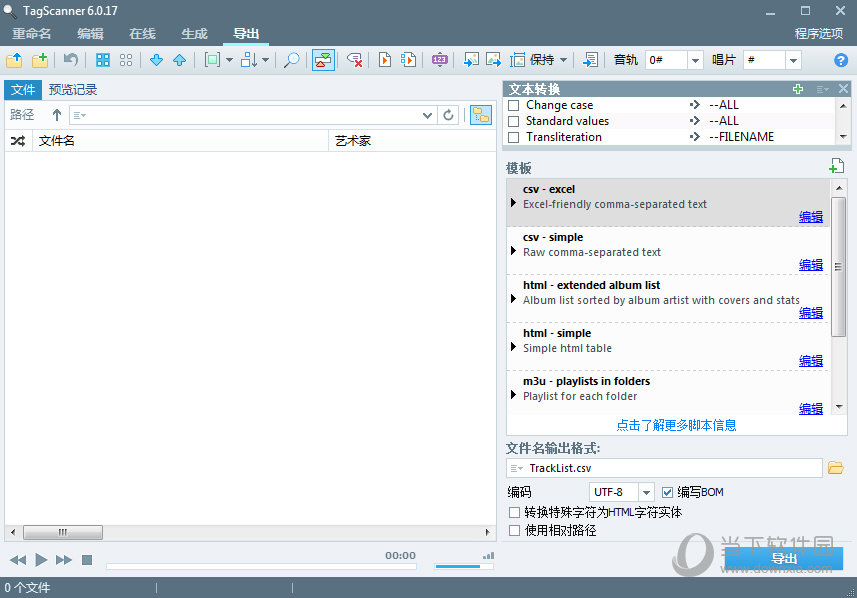
Task: Click 点击了解更多脚本信息 link
Action: tap(676, 425)
